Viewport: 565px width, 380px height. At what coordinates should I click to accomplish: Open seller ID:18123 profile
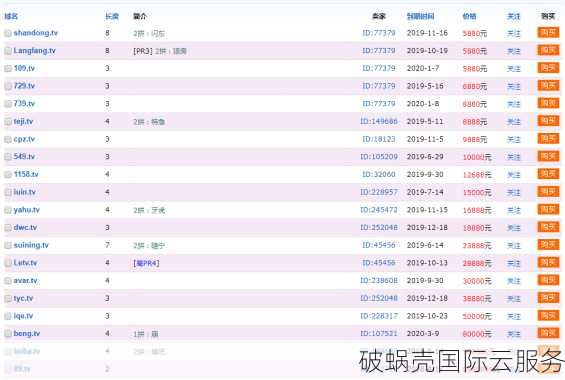click(379, 139)
